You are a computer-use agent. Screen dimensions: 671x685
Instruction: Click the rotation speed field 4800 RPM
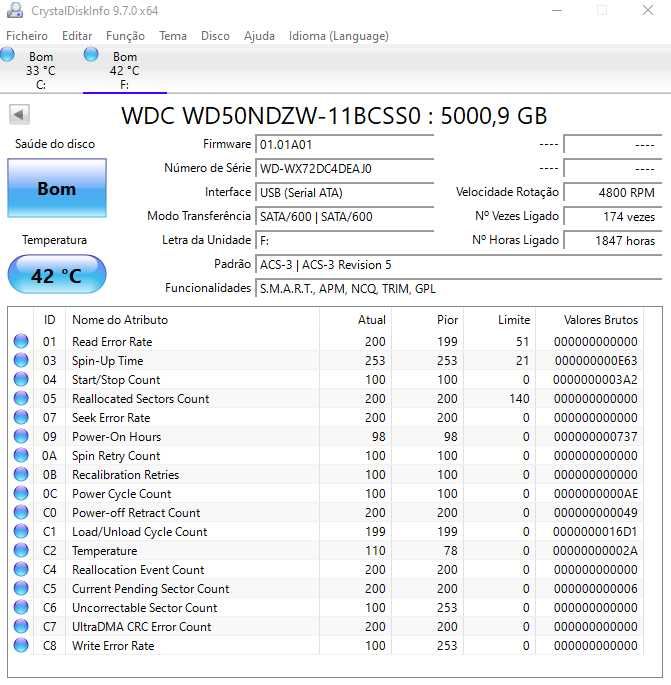(x=613, y=193)
